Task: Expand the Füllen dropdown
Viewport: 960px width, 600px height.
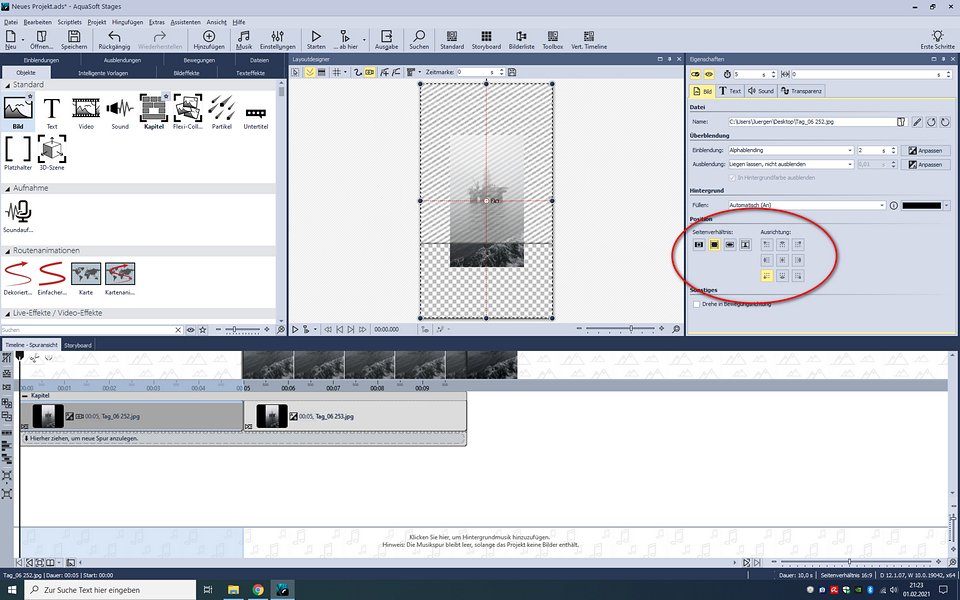Action: coord(882,205)
